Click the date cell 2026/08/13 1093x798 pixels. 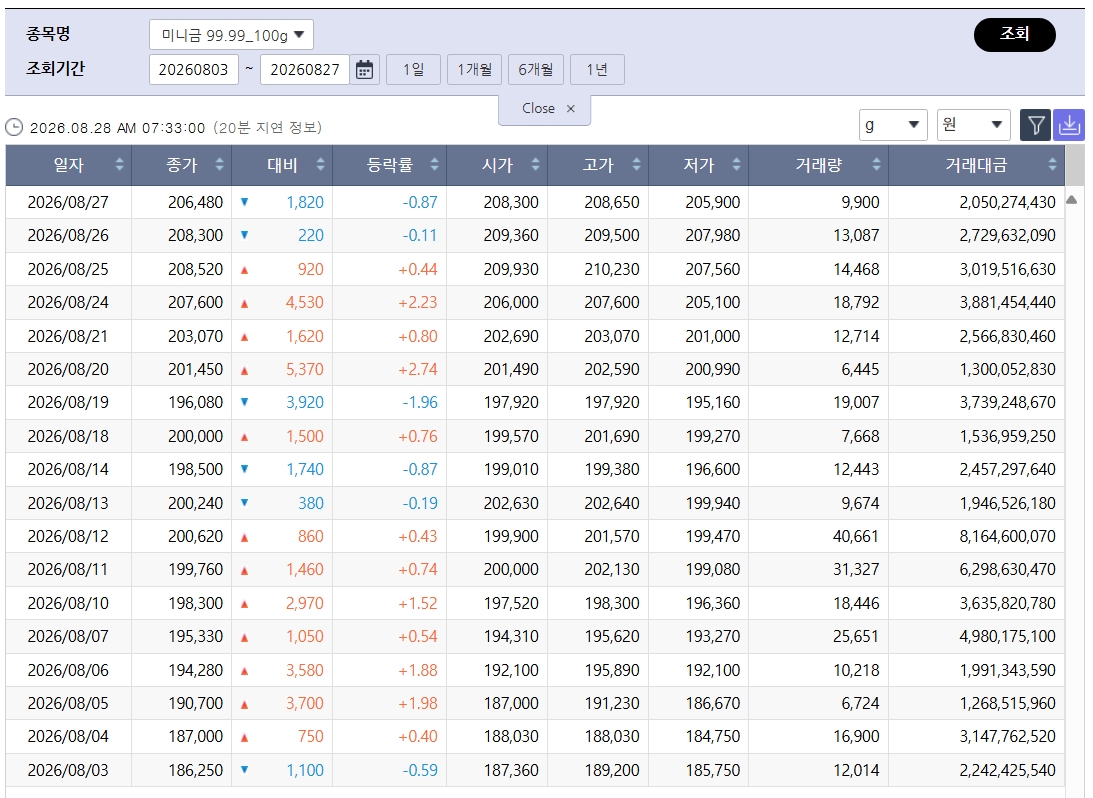point(68,503)
